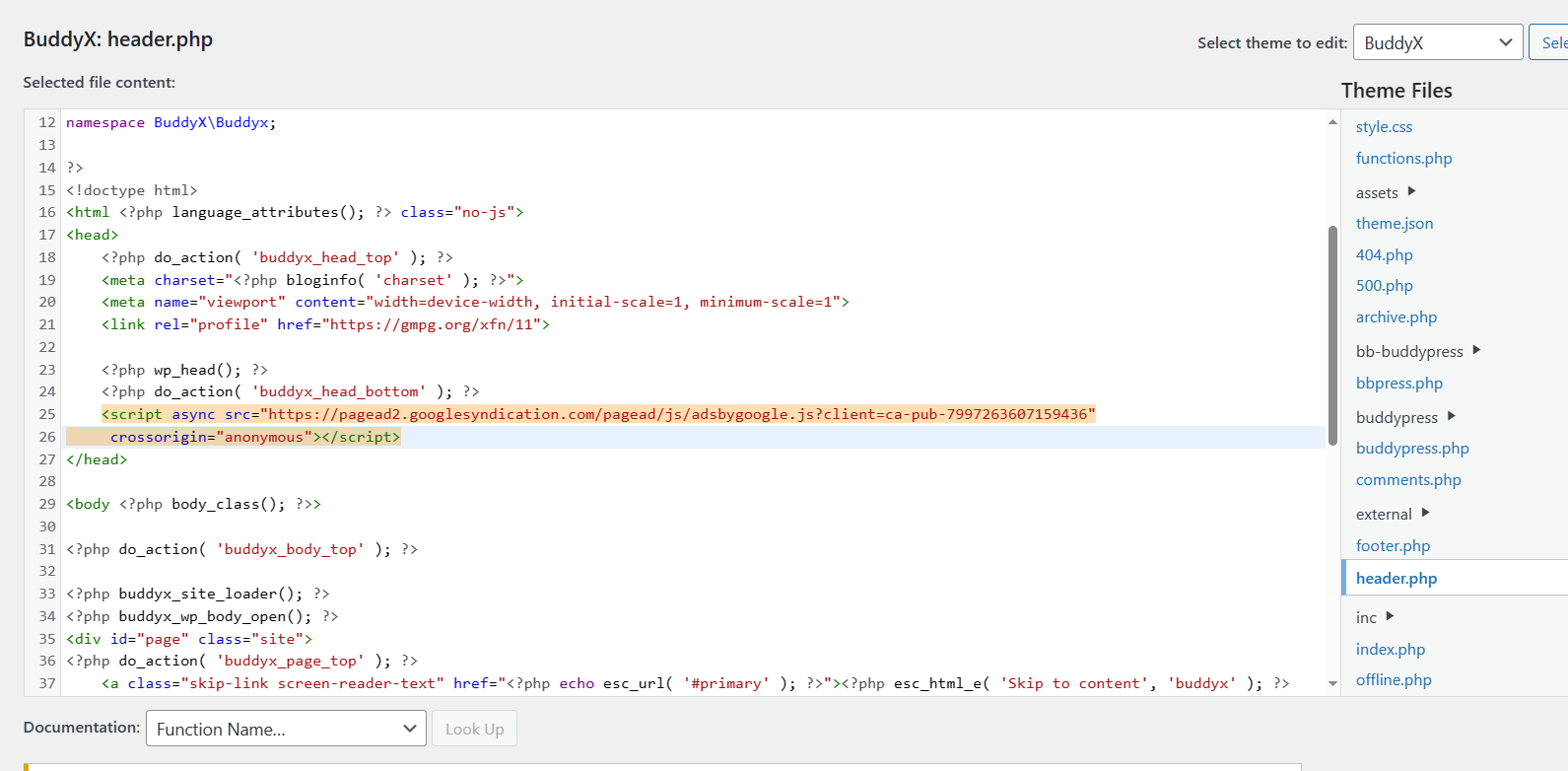Click the meta charset bloginfo line
The image size is (1568, 771).
coord(312,280)
